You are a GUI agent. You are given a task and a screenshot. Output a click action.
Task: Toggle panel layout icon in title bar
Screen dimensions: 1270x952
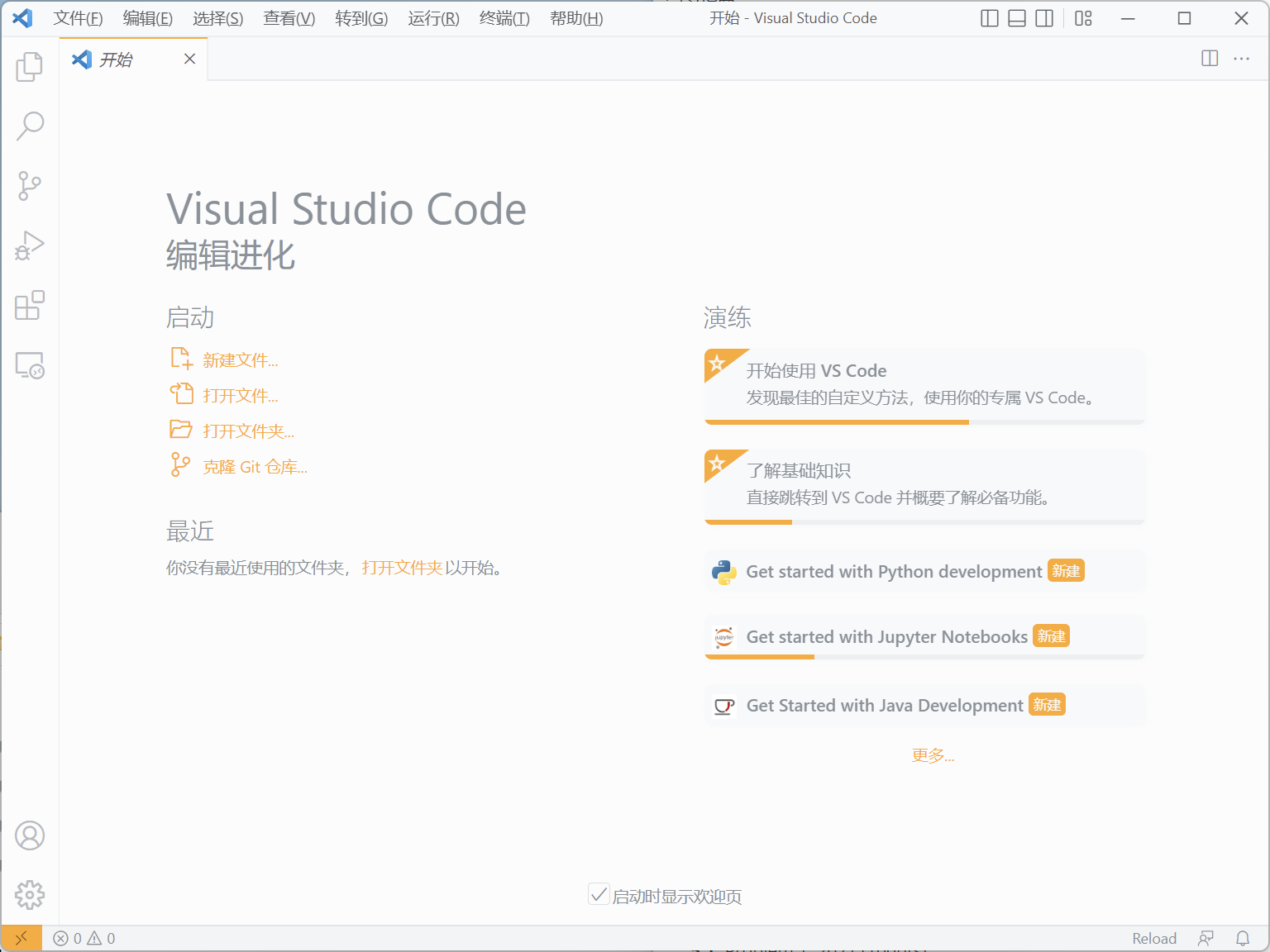click(1017, 18)
